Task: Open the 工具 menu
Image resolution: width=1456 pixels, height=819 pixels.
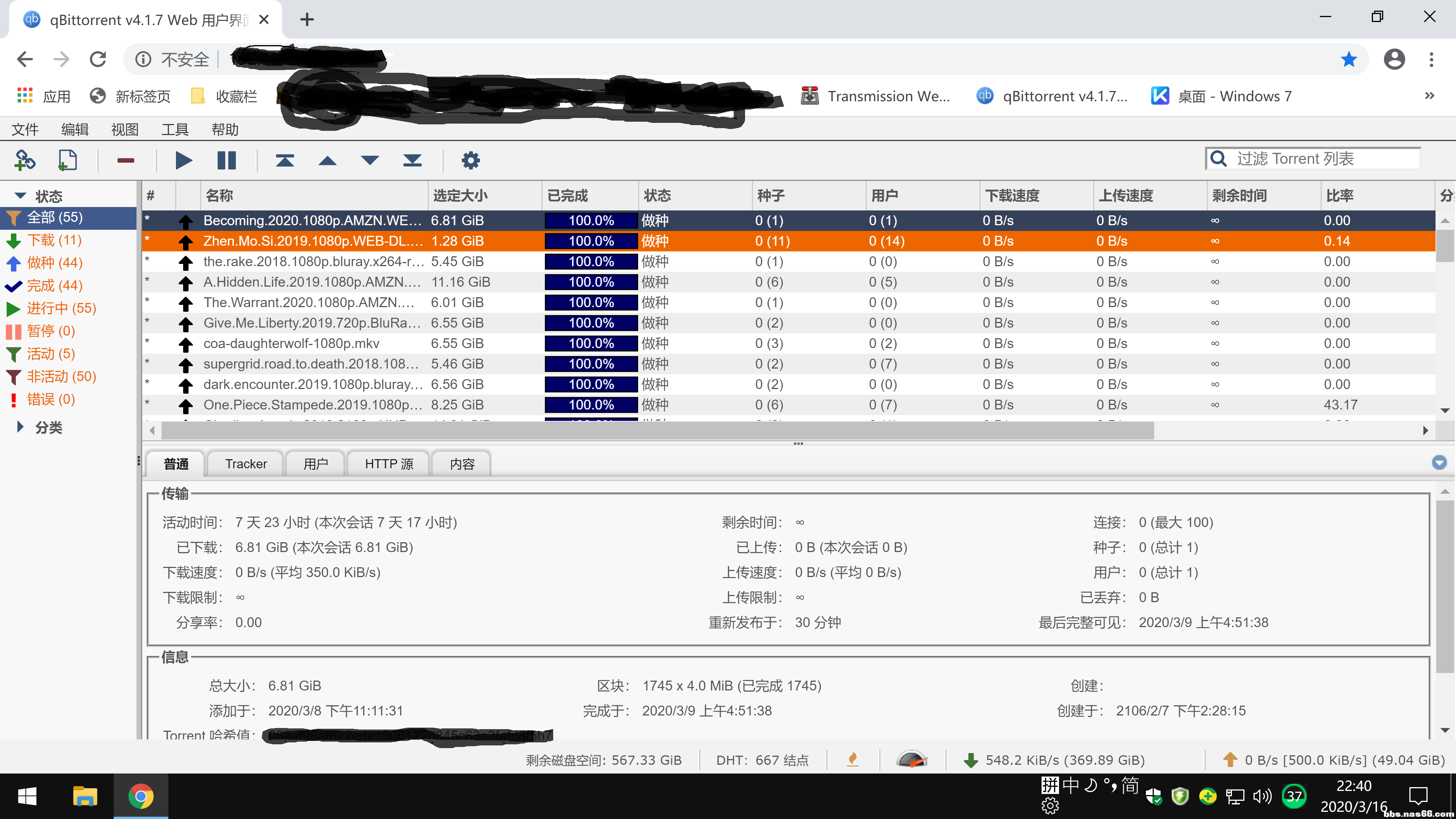Action: [x=175, y=129]
